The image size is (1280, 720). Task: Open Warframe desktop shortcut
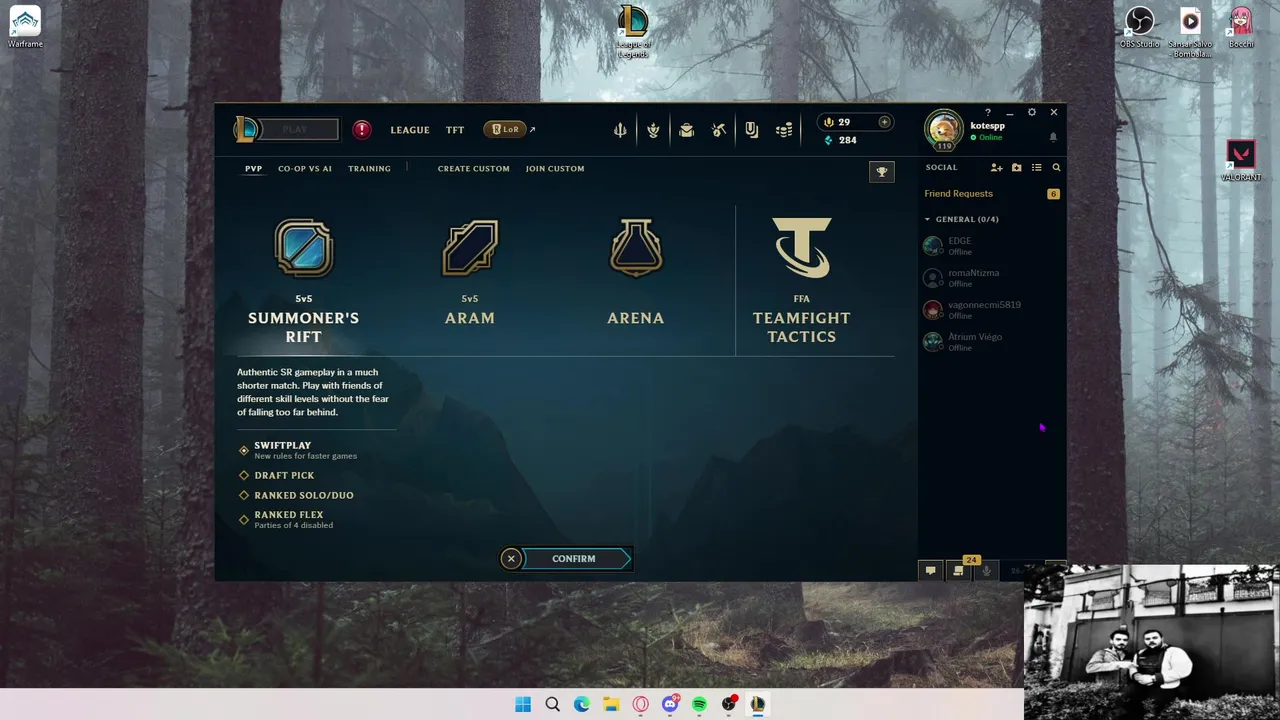click(x=25, y=27)
